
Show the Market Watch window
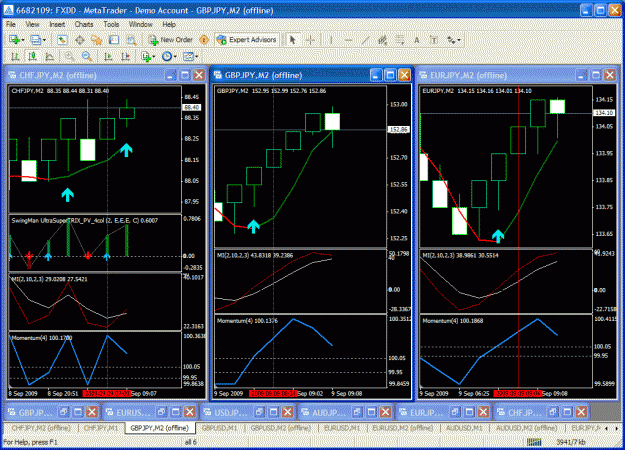click(x=62, y=40)
